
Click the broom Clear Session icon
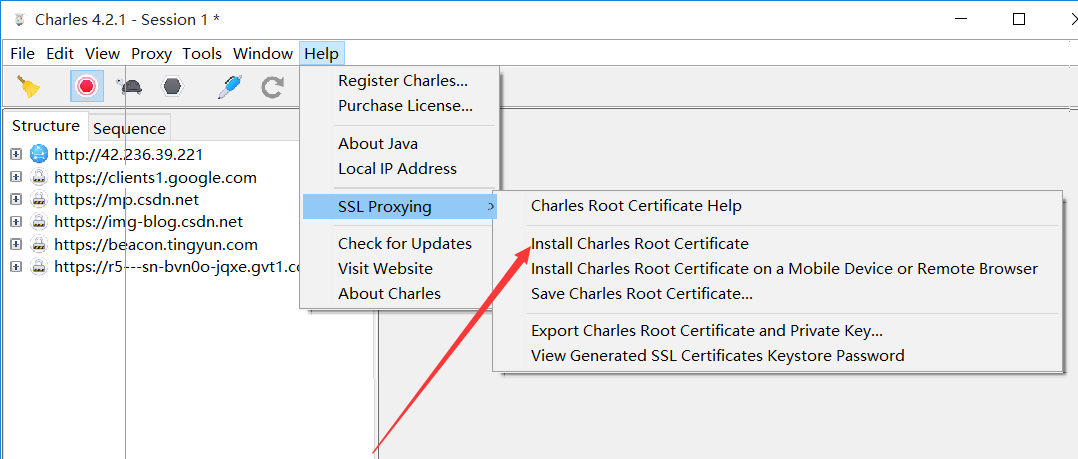(x=29, y=87)
